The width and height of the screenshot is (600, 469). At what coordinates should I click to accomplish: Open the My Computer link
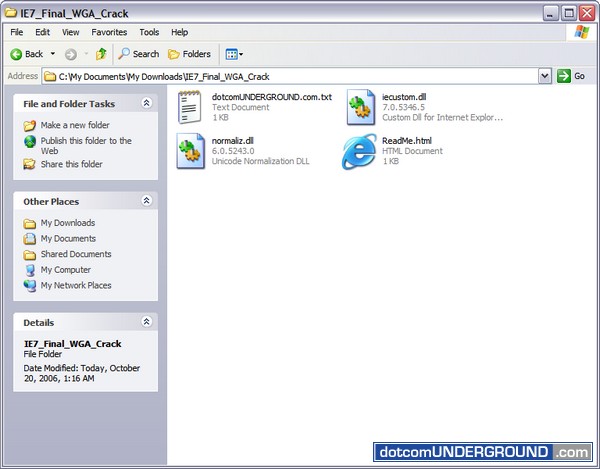(x=65, y=270)
